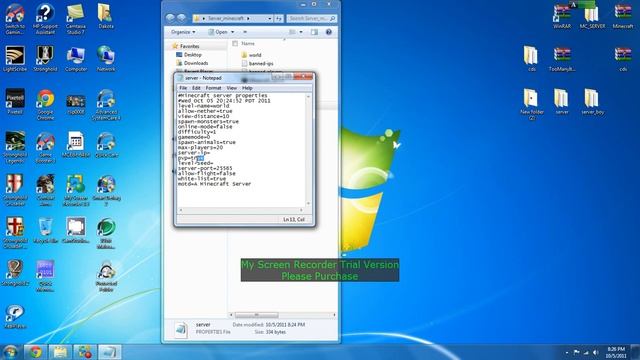Open the Dakota user folder icon
This screenshot has width=640, height=360.
coord(106,16)
